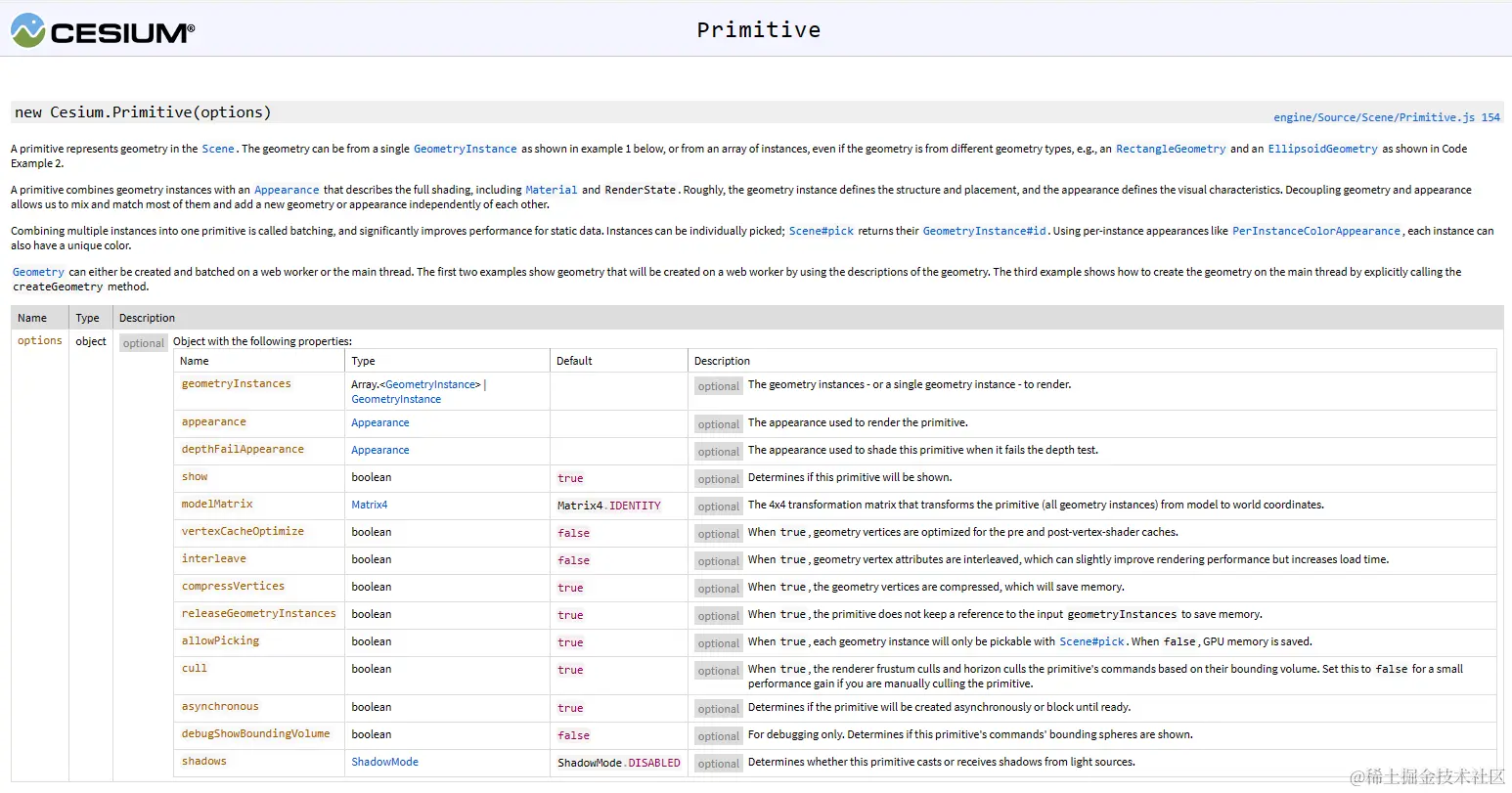Click the 'false' default for debugShowBoundingVolume
The height and width of the screenshot is (793, 1512).
tap(574, 735)
